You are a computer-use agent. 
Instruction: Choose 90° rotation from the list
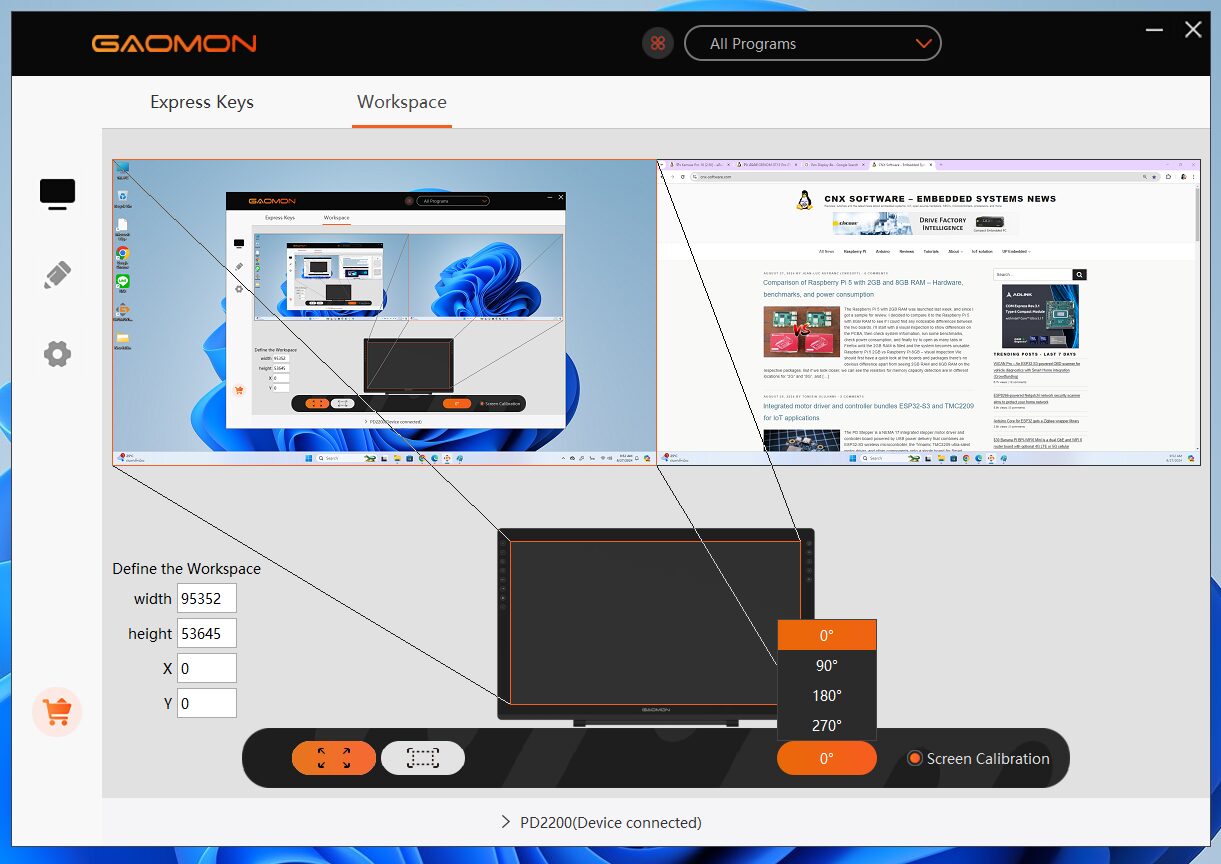[826, 665]
